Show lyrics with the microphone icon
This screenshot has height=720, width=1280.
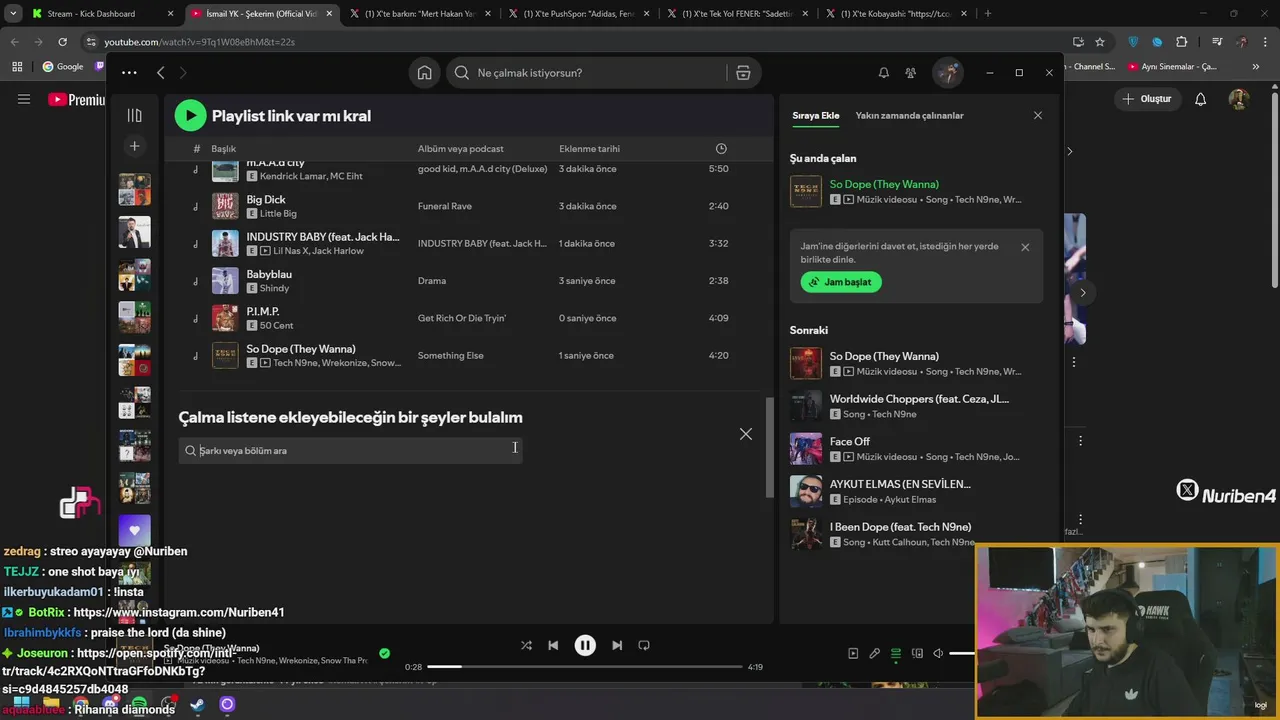[x=874, y=653]
